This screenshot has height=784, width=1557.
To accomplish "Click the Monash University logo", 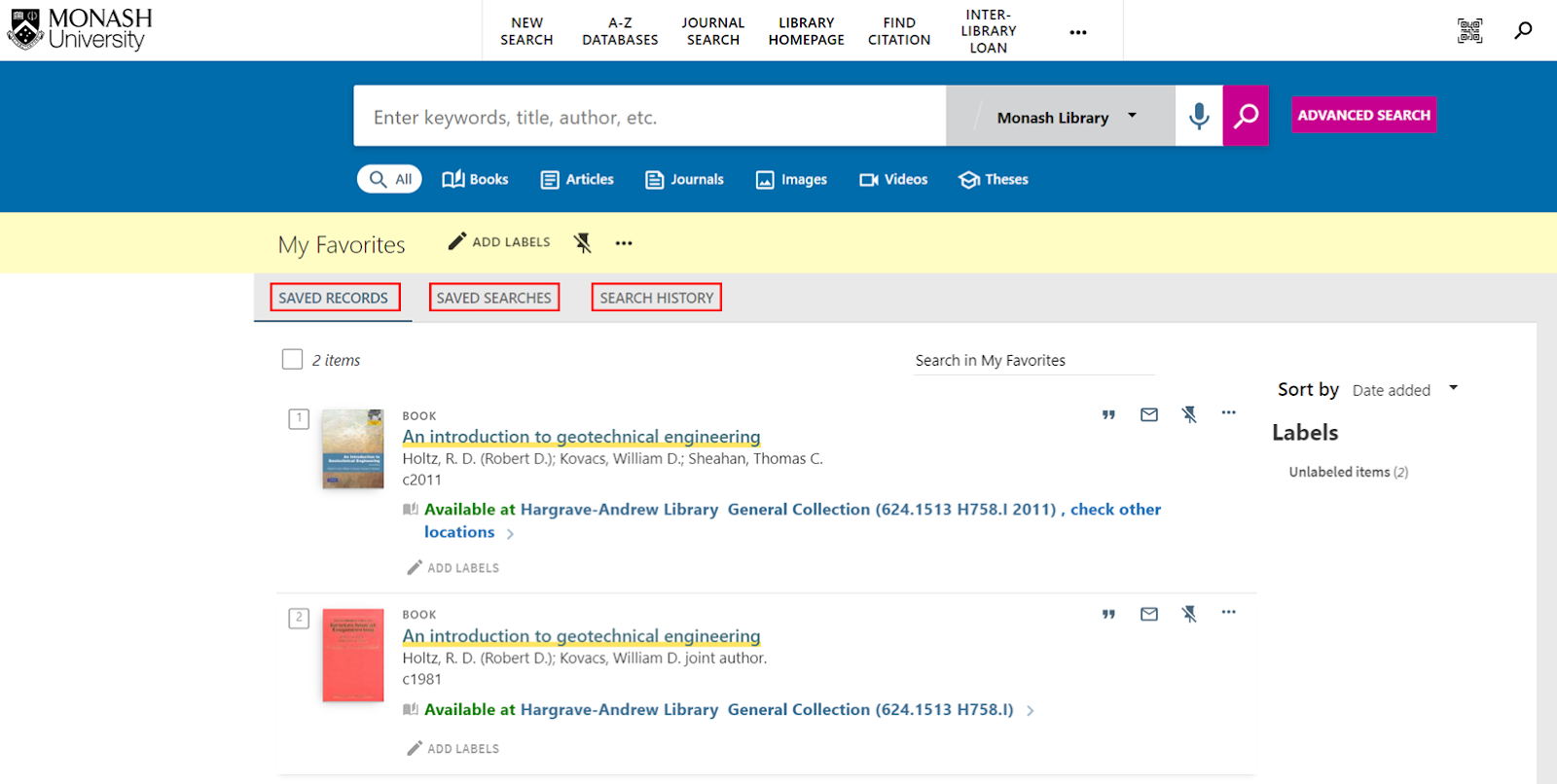I will 80,29.
